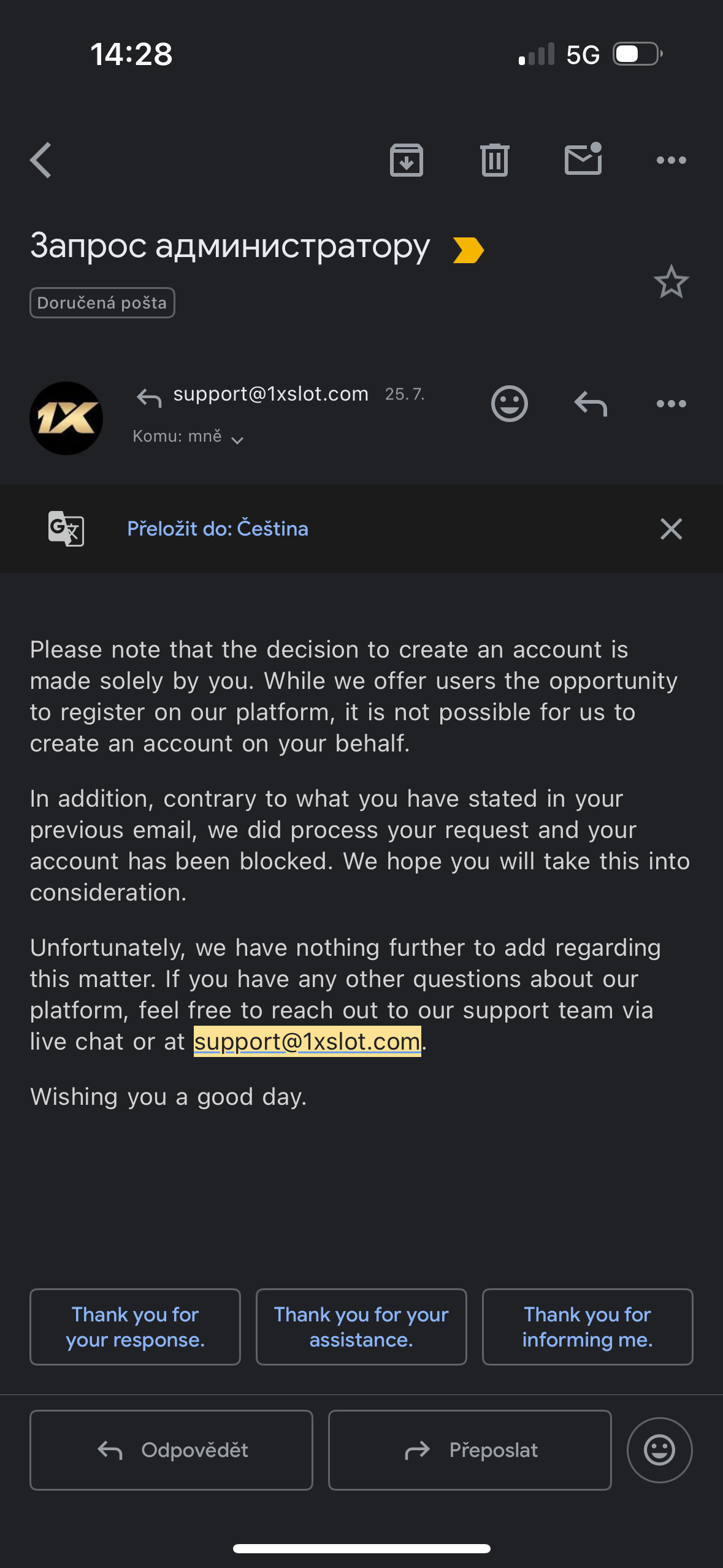Open the sender message options menu

click(671, 404)
